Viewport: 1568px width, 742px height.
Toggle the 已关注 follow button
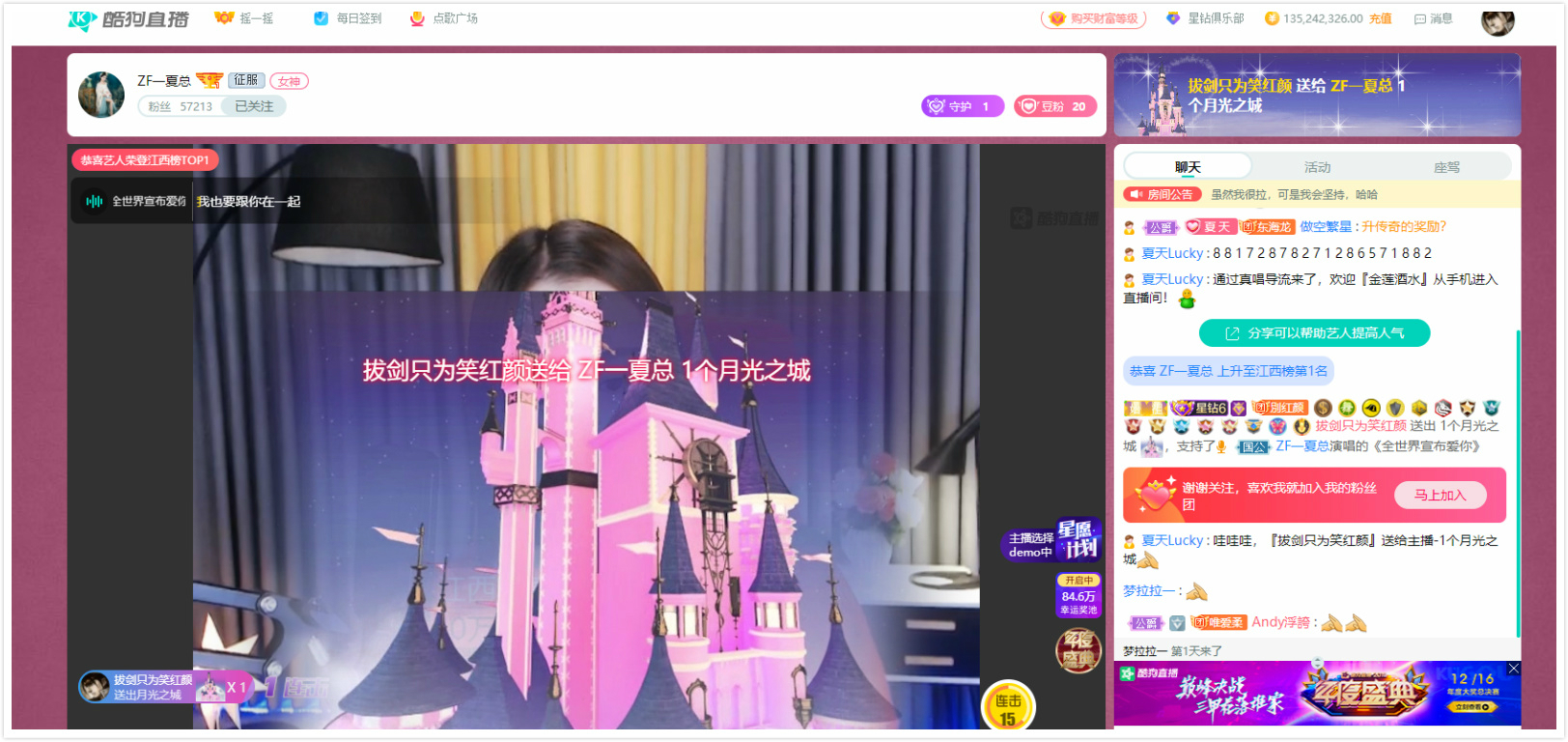[x=254, y=106]
